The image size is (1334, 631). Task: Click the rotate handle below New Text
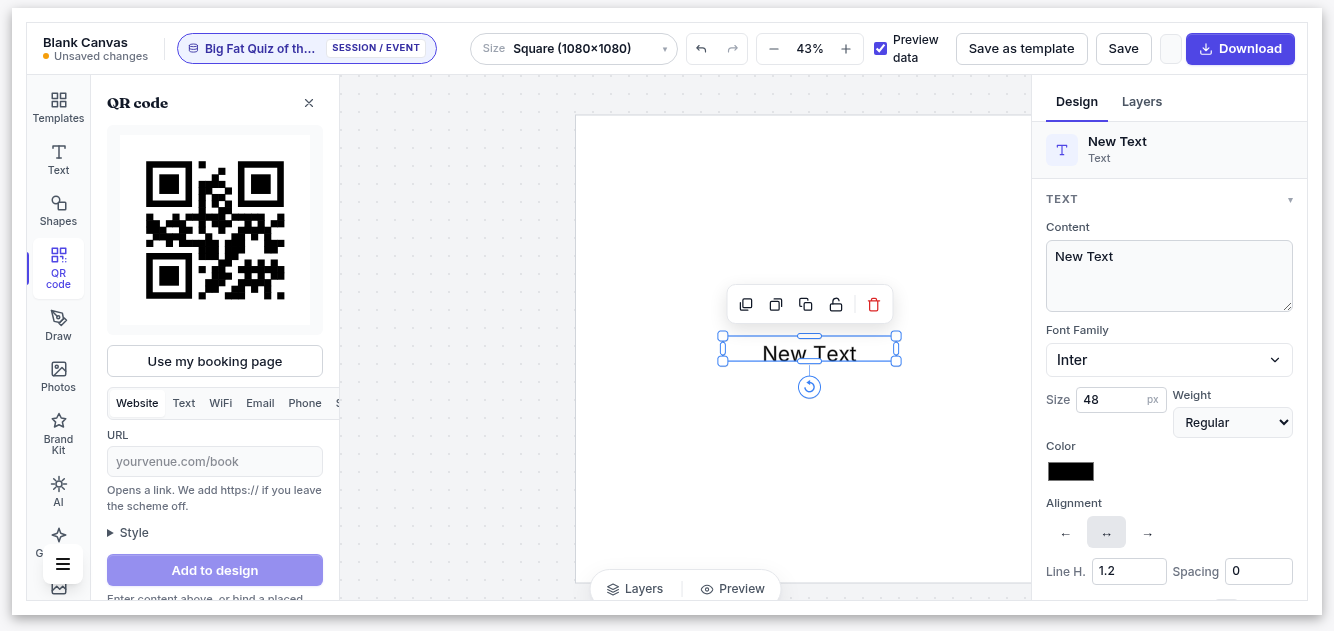tap(810, 387)
